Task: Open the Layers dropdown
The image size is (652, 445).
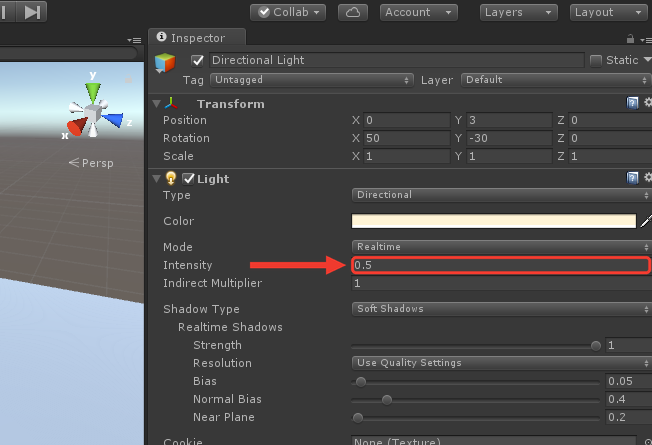Action: 519,12
